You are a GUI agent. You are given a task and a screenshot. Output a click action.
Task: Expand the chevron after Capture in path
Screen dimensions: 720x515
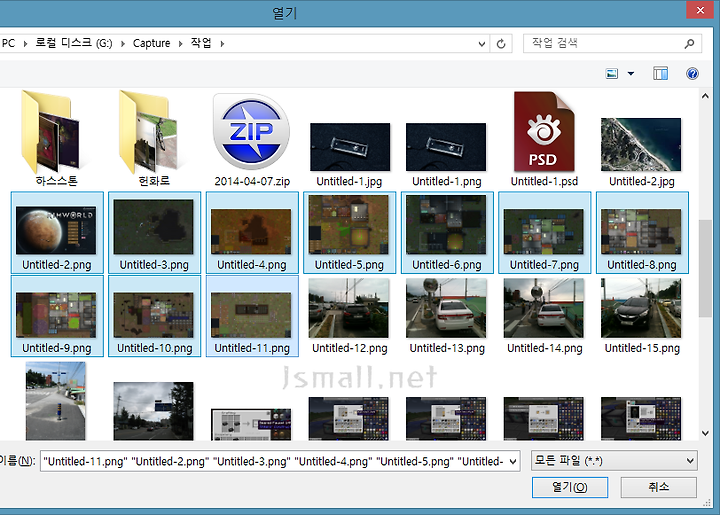(x=180, y=44)
